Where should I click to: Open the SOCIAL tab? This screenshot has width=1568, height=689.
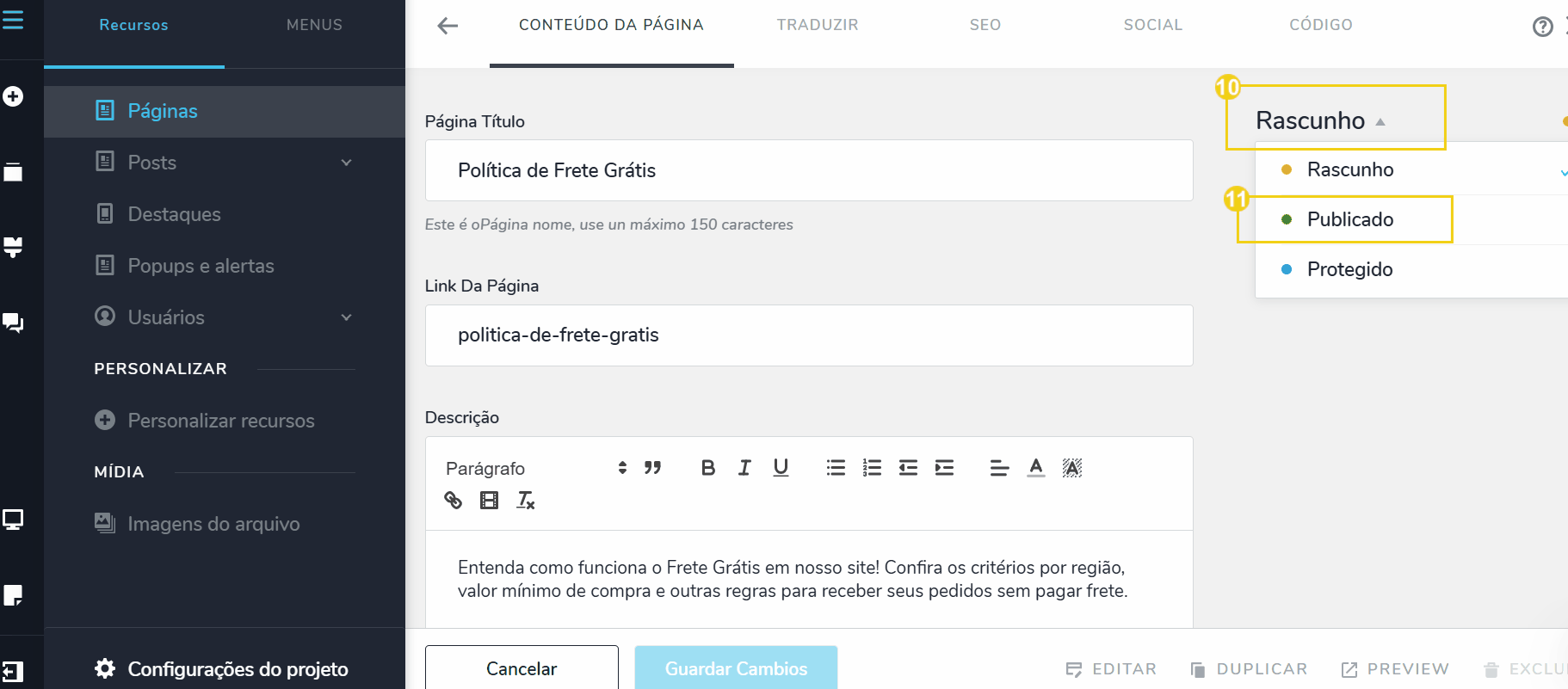click(x=1153, y=26)
